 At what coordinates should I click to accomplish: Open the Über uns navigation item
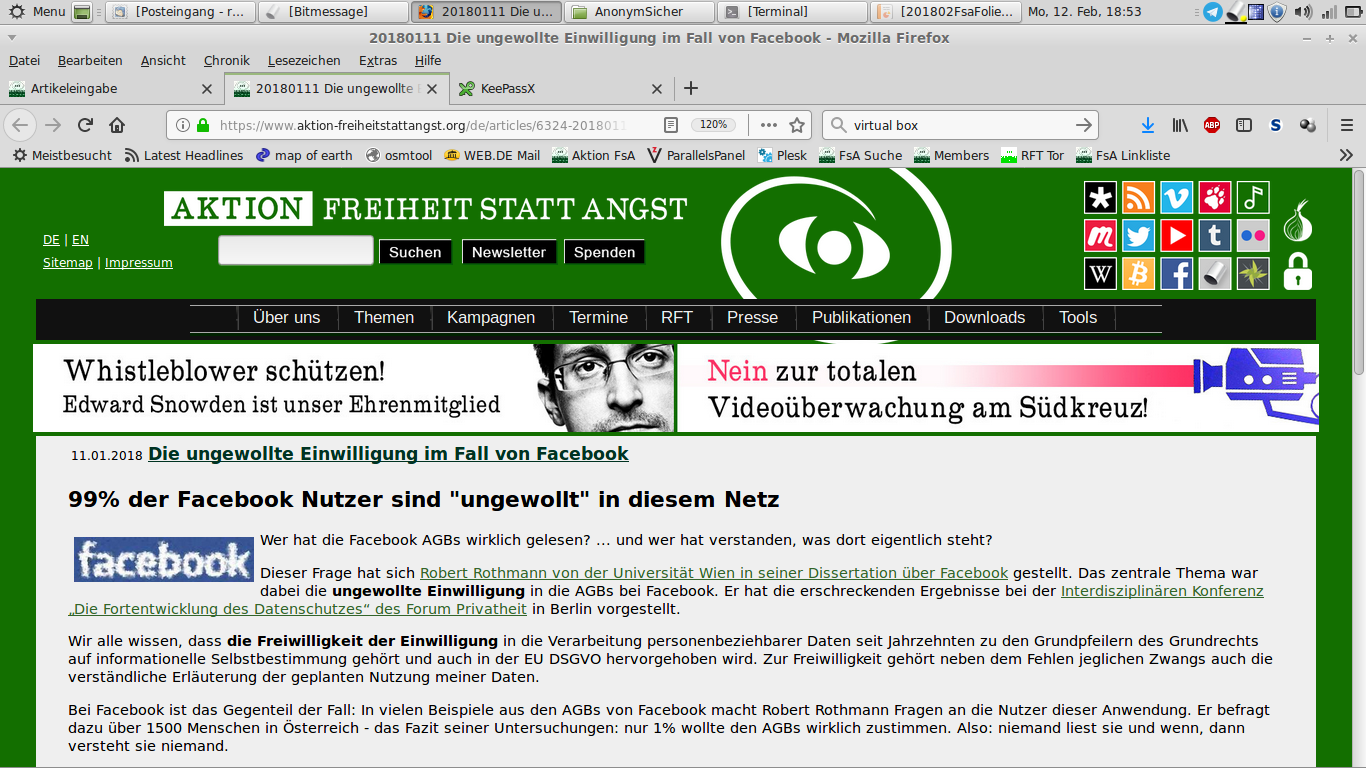(287, 317)
